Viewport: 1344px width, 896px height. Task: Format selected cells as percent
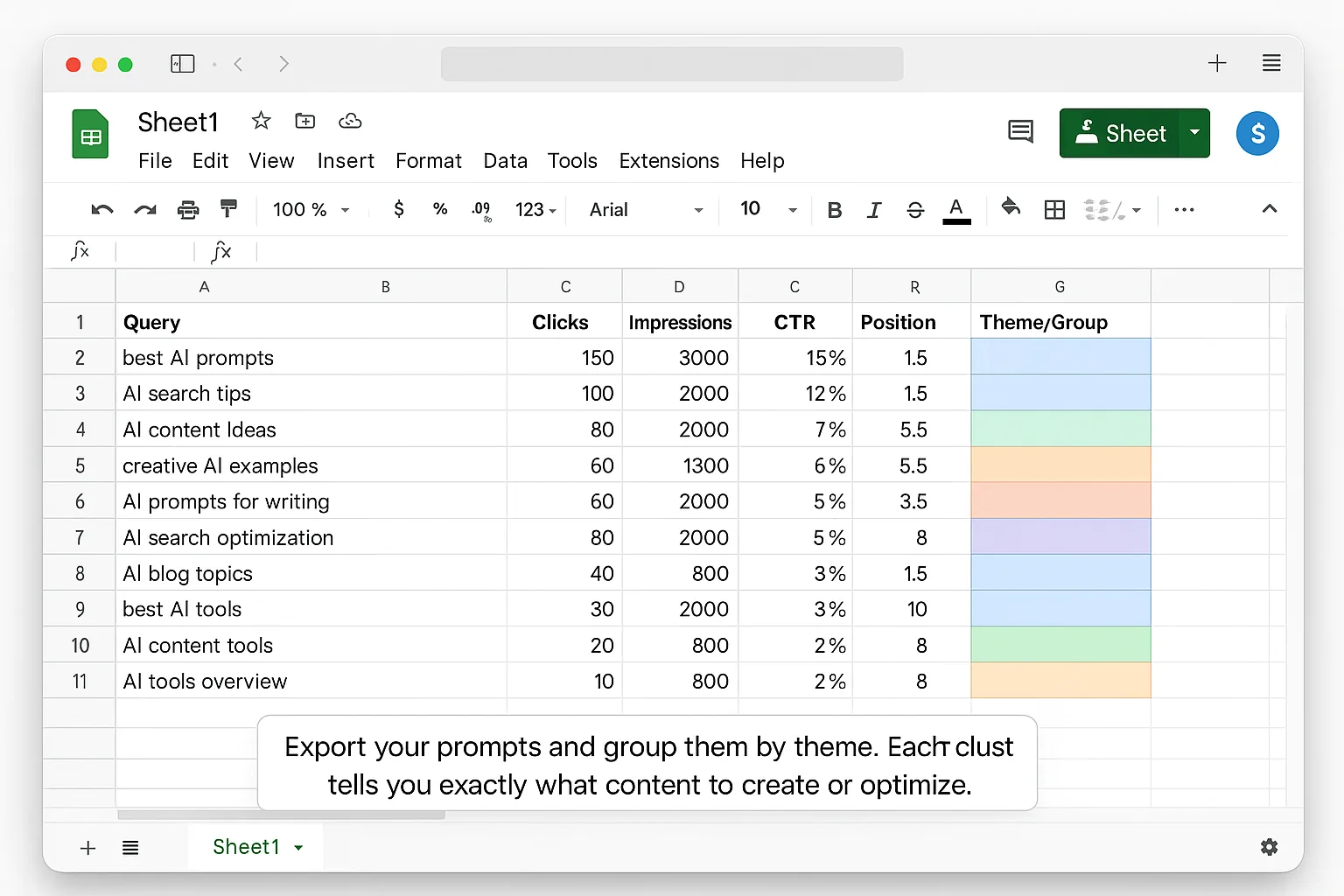pyautogui.click(x=440, y=210)
